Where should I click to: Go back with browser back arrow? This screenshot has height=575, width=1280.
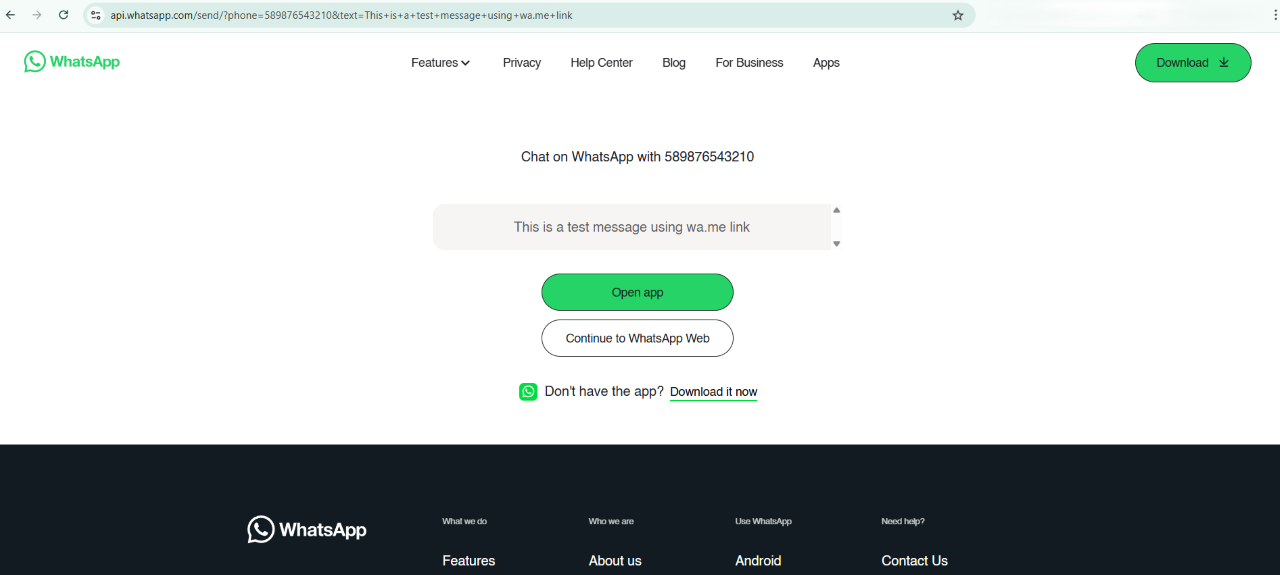[11, 15]
